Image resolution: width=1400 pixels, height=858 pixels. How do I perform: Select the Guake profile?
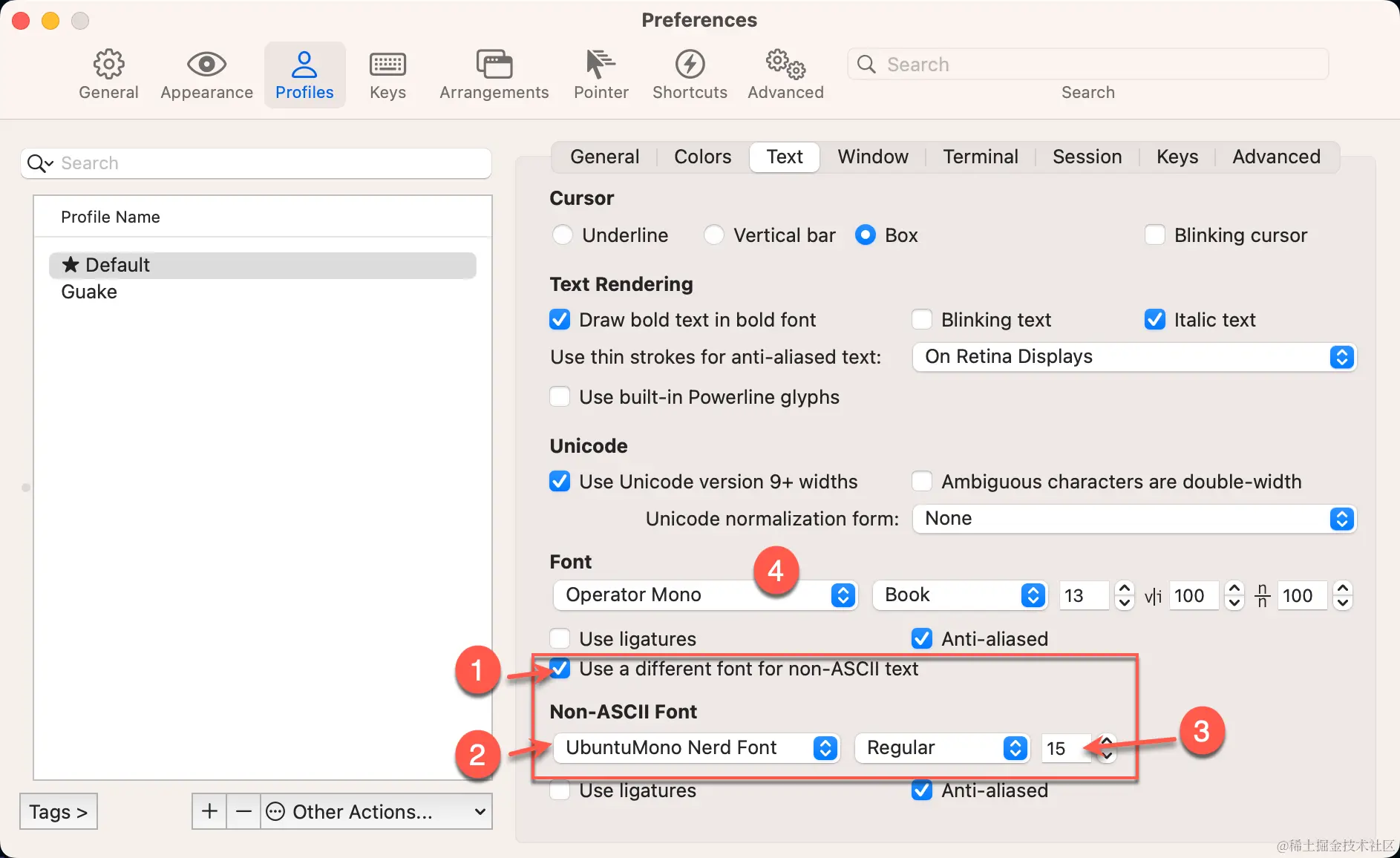click(x=263, y=292)
